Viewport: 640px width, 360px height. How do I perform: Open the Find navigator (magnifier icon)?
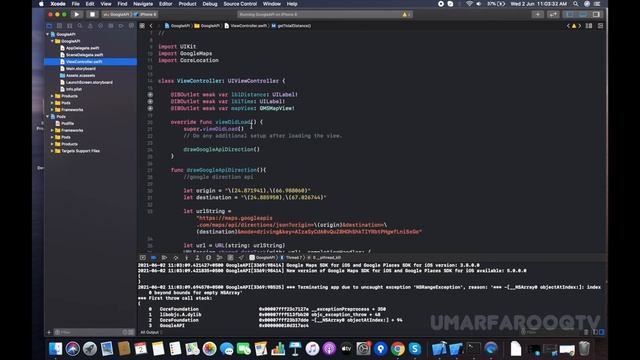coord(80,26)
